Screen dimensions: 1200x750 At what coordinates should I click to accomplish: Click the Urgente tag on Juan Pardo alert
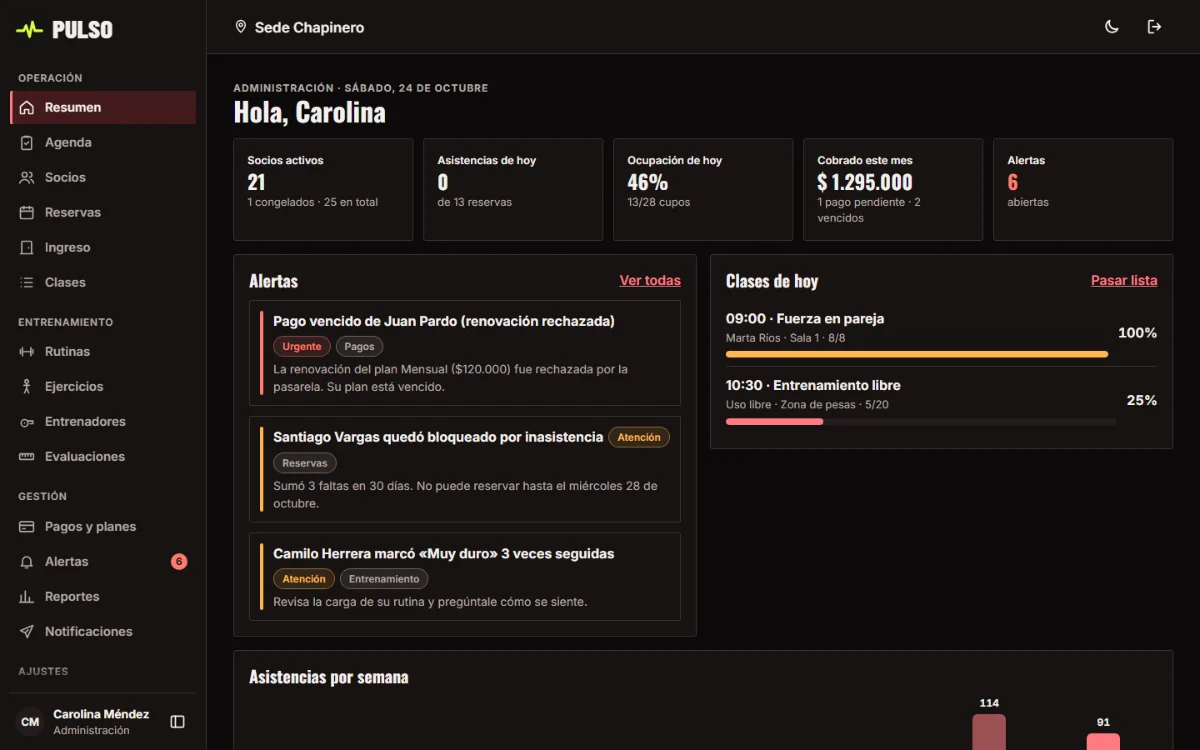click(302, 347)
